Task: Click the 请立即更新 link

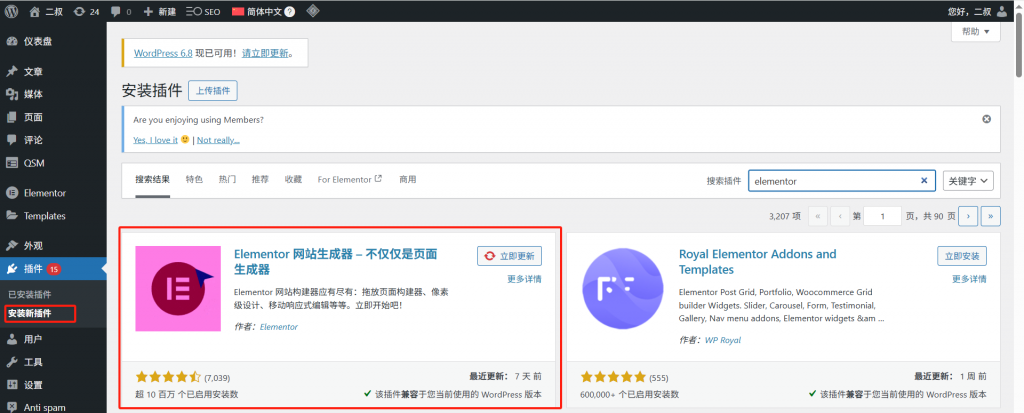Action: tap(264, 53)
